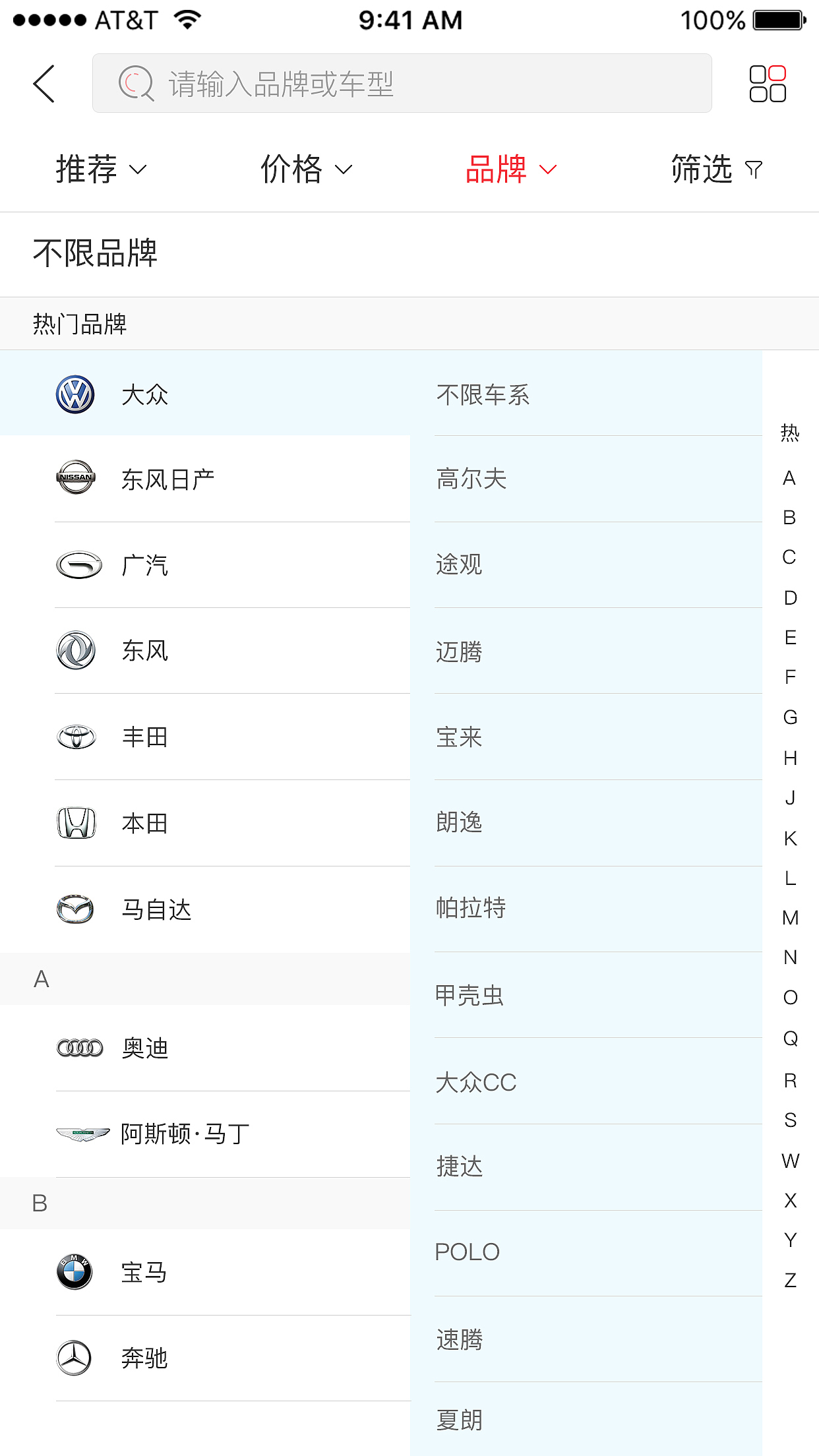Tap the back arrow icon
The height and width of the screenshot is (1456, 819).
(44, 84)
